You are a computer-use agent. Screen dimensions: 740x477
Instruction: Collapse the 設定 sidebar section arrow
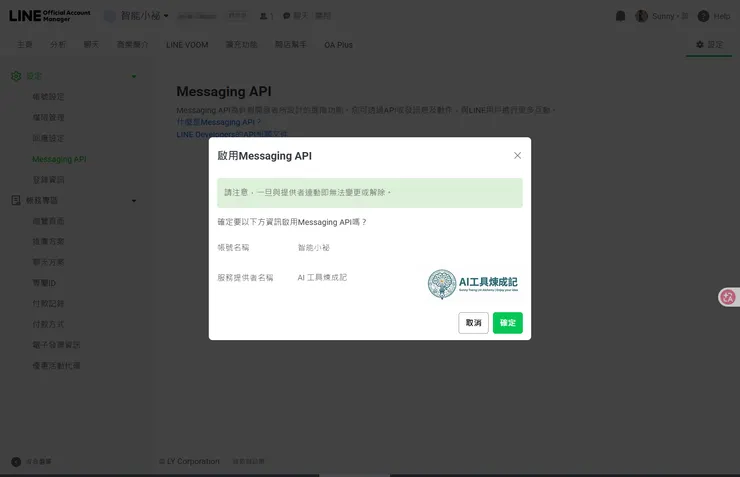[134, 76]
